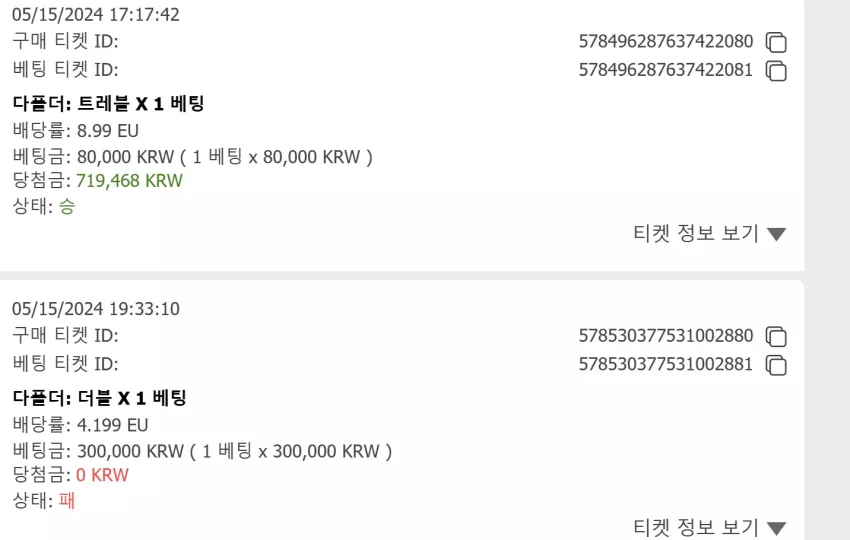Select the ticket number 578496287637422081
This screenshot has height=540, width=850.
[x=666, y=70]
